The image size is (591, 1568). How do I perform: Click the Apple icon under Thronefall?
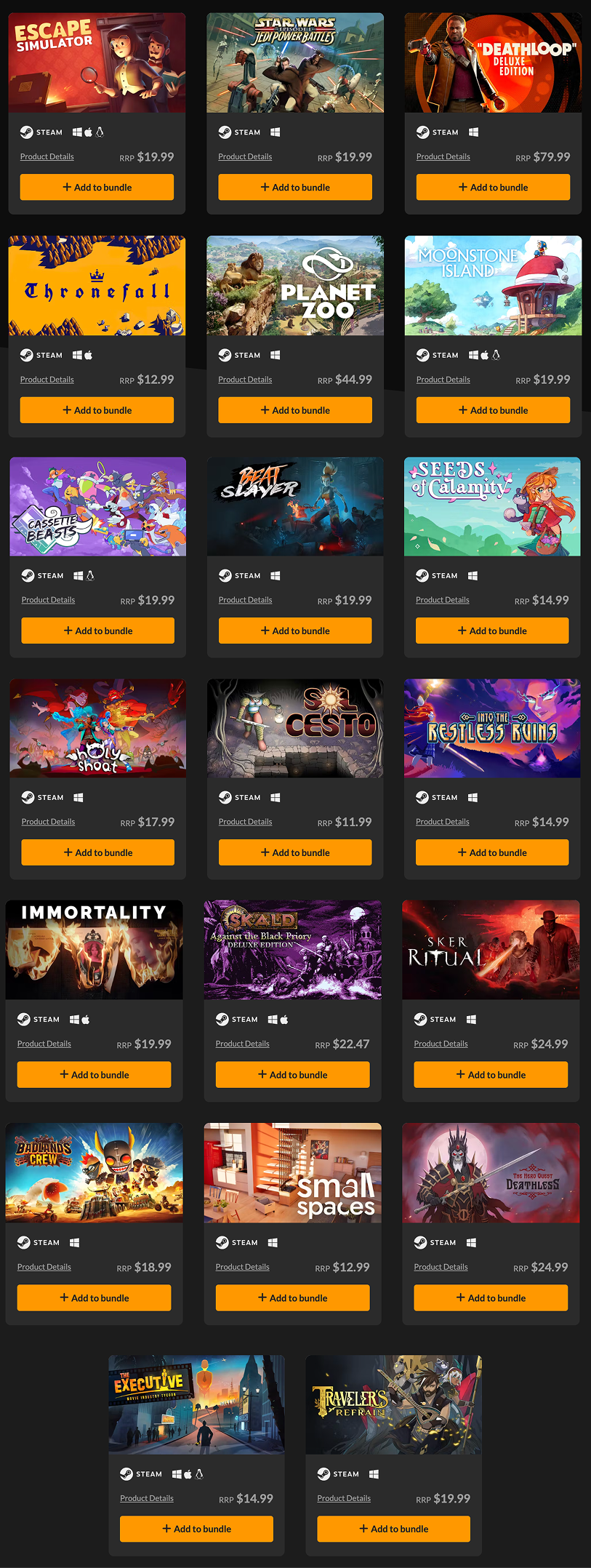[89, 355]
